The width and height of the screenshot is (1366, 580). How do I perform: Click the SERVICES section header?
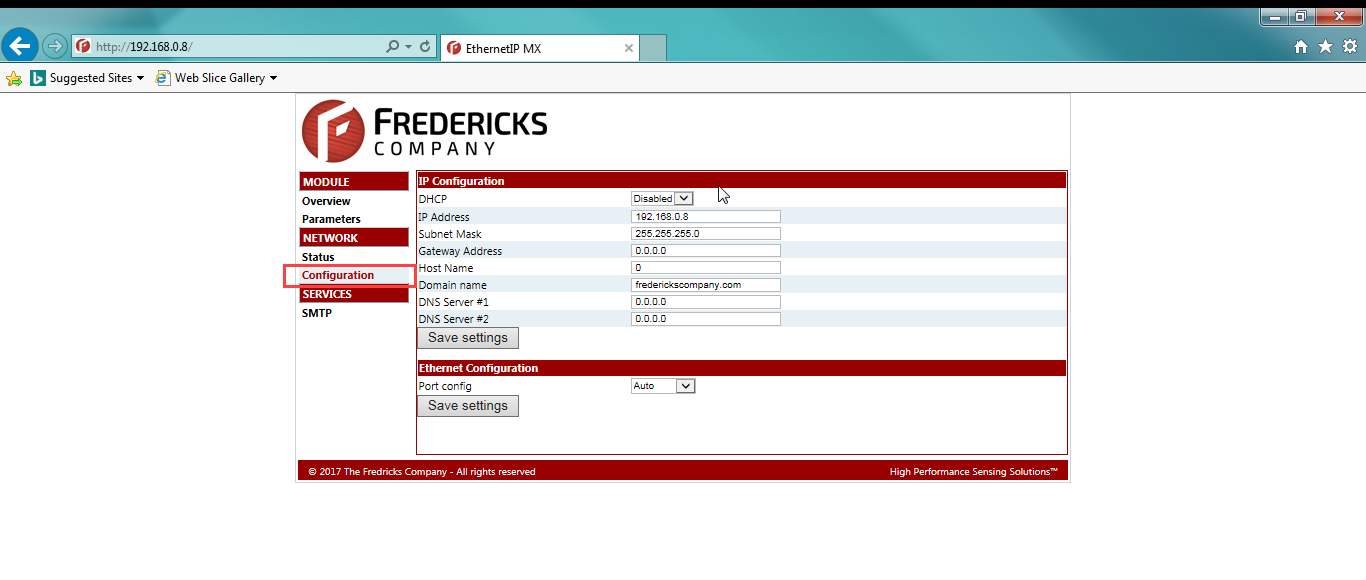coord(354,294)
